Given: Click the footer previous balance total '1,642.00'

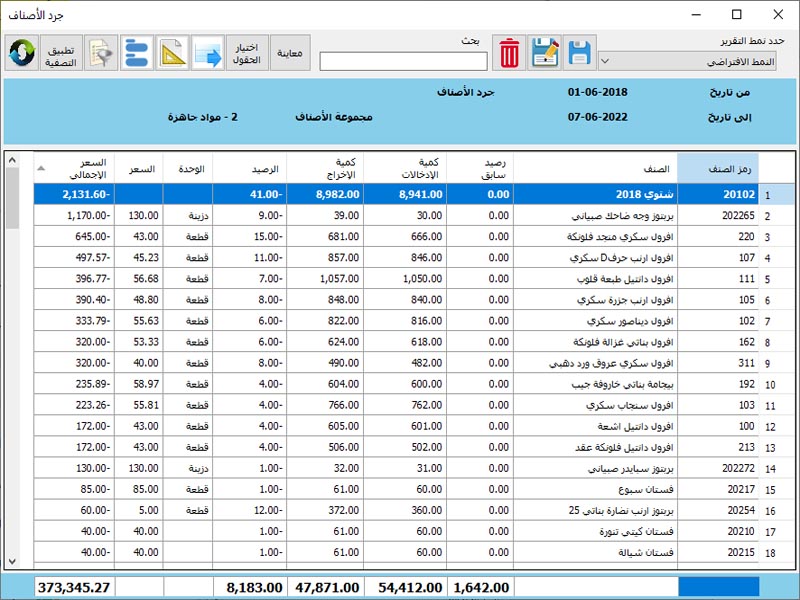Looking at the screenshot, I should click(x=481, y=587).
